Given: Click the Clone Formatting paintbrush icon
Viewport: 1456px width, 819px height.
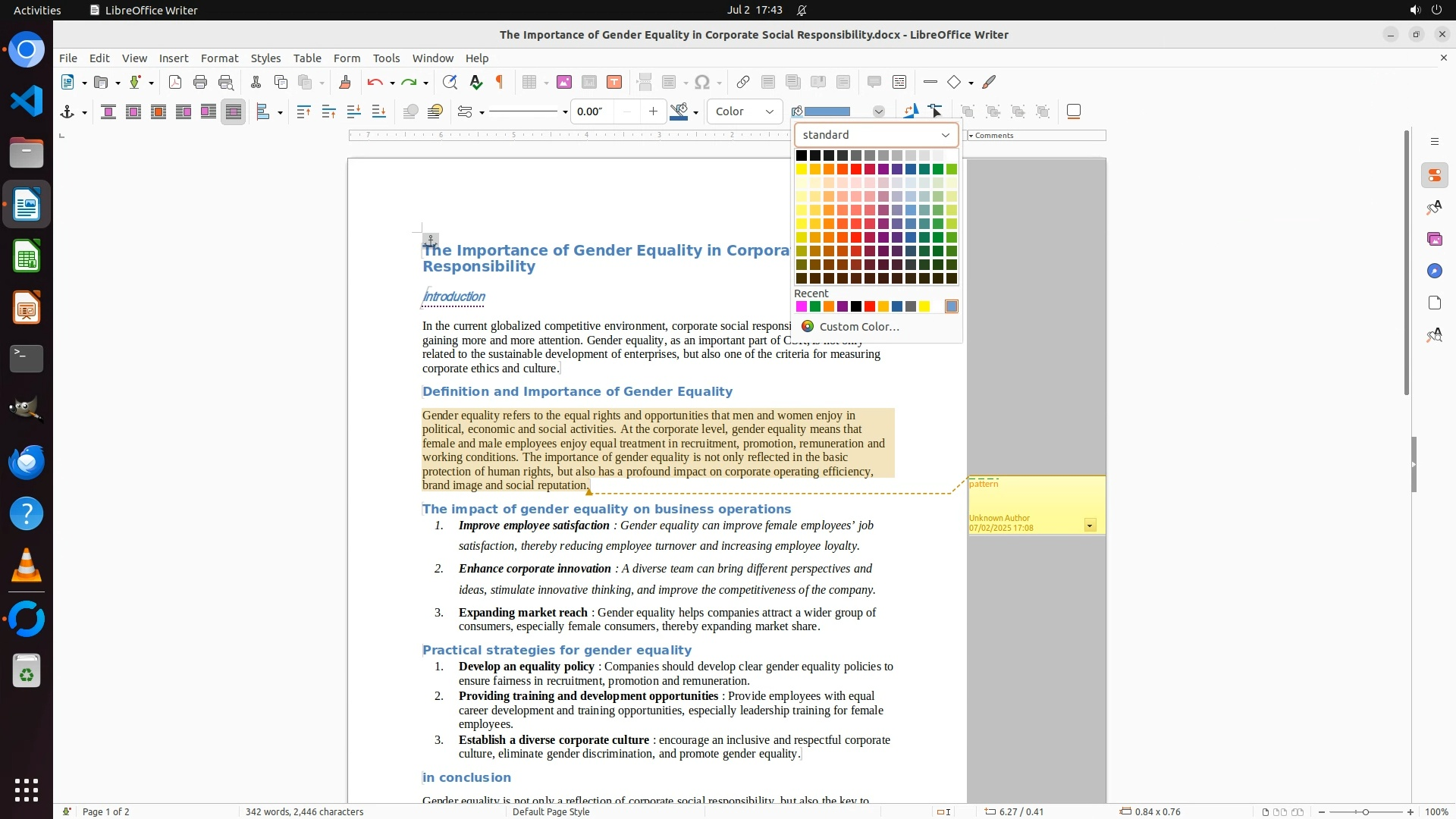Looking at the screenshot, I should click(344, 83).
